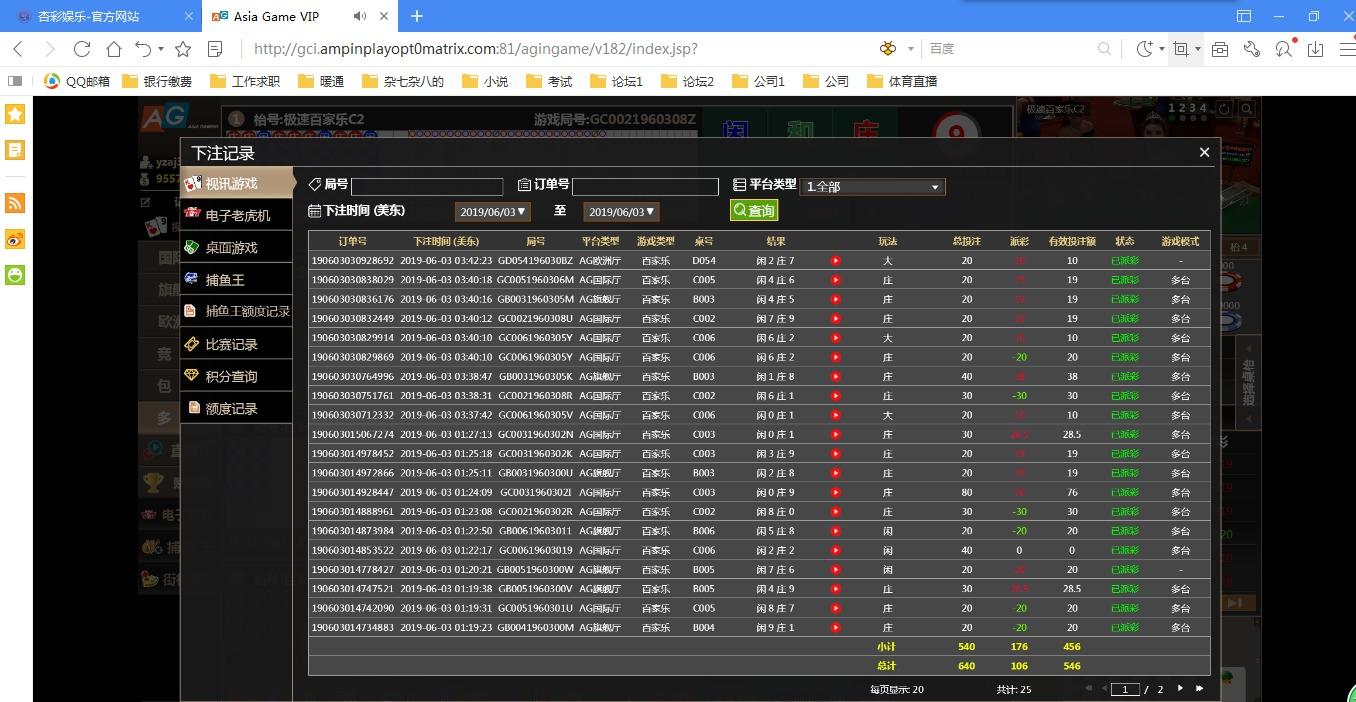This screenshot has width=1356, height=702.
Task: Open the 银行缴费 bookmark folder
Action: 158,82
